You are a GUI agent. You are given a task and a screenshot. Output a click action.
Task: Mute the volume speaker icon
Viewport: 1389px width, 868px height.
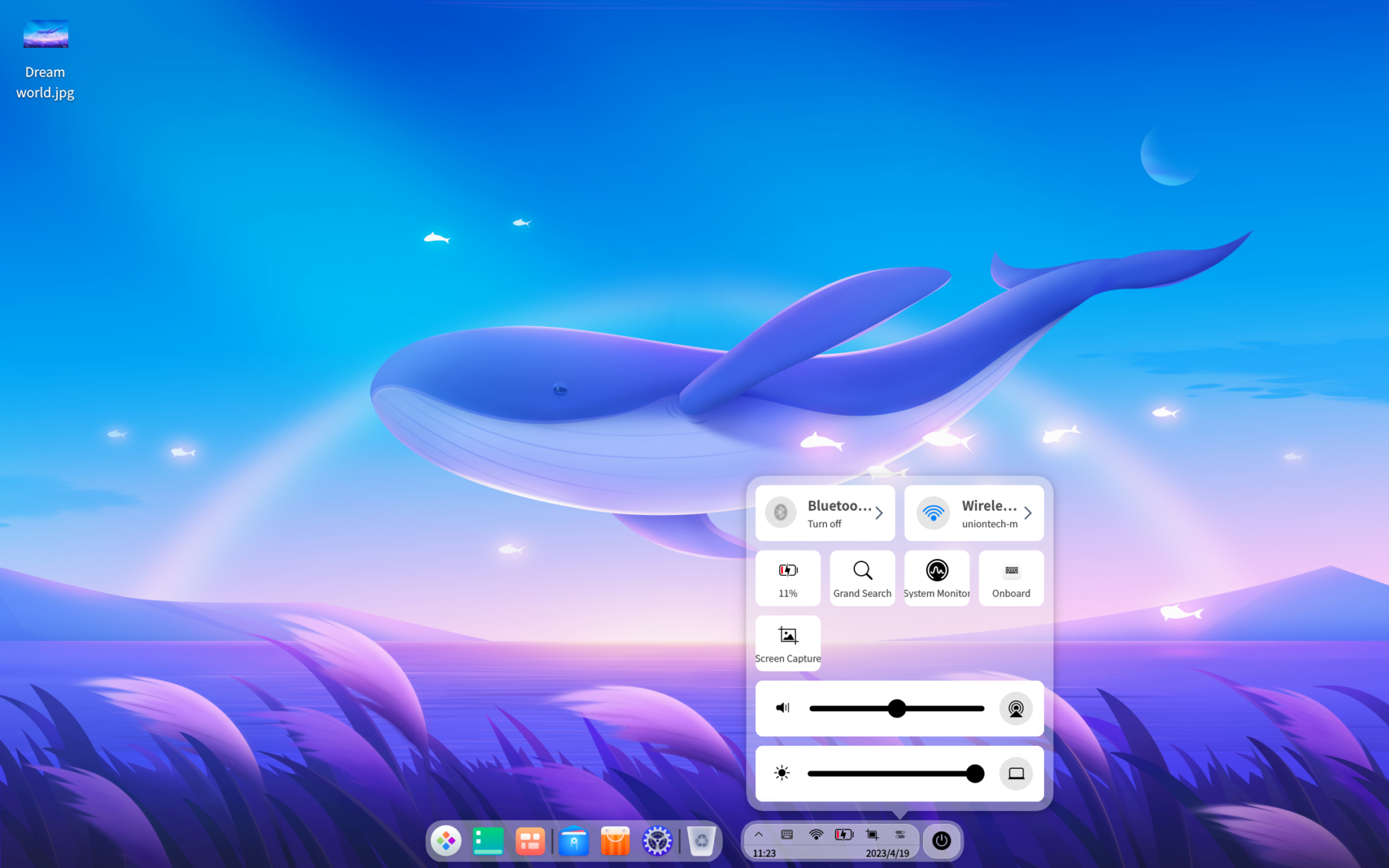[782, 708]
